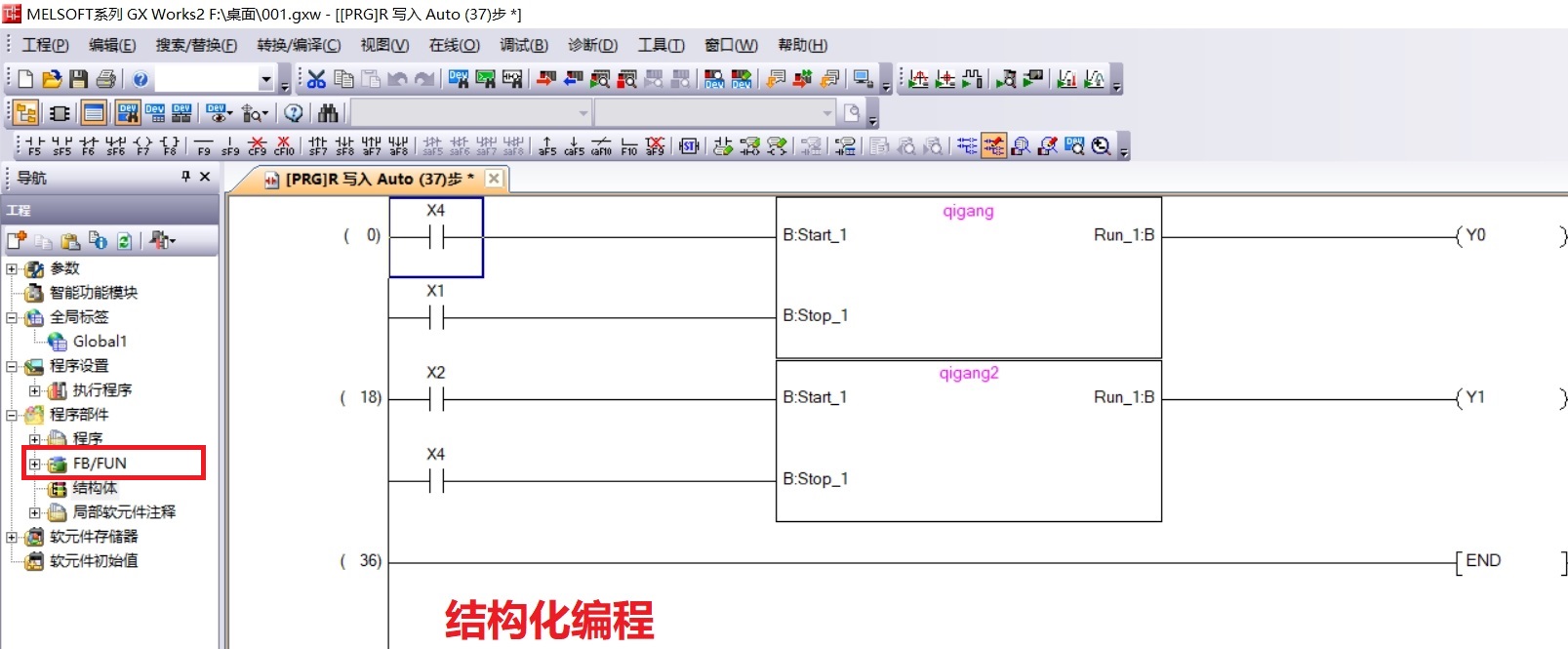
Task: Click the Write to PLC icon
Action: coord(545,79)
